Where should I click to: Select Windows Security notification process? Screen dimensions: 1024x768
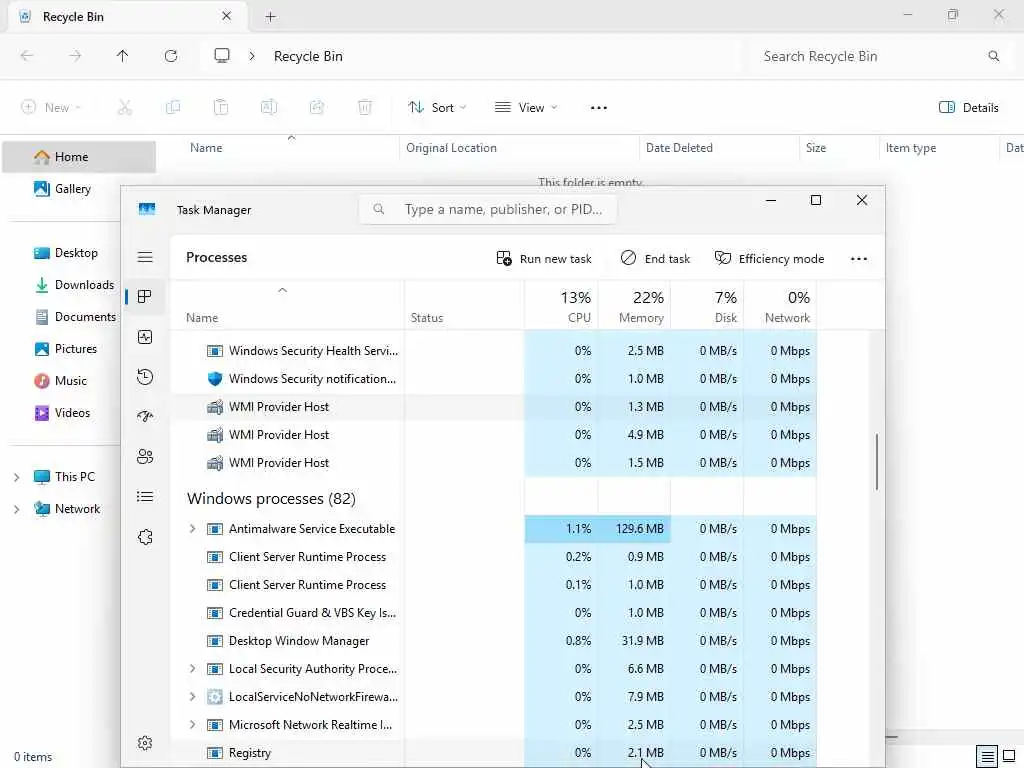tap(493, 379)
